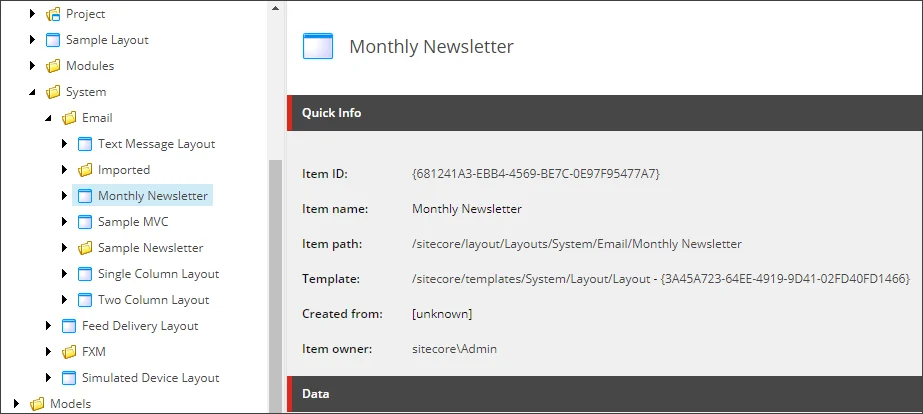Click the Sample Newsletter folder icon
Image resolution: width=923 pixels, height=414 pixels.
85,248
